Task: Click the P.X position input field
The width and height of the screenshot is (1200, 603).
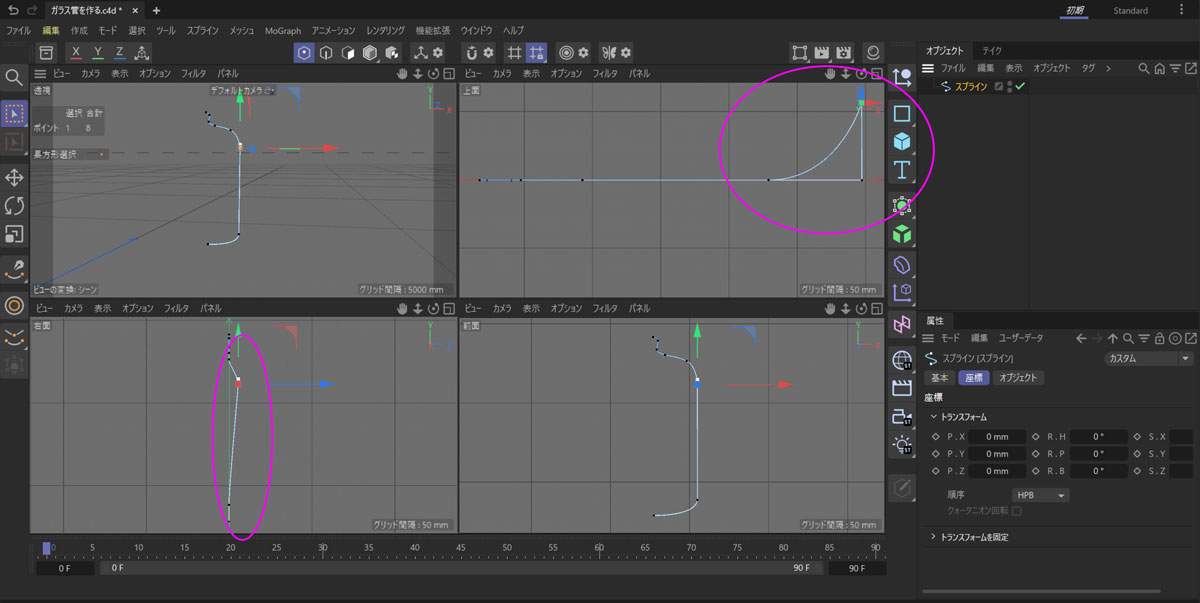Action: (997, 437)
